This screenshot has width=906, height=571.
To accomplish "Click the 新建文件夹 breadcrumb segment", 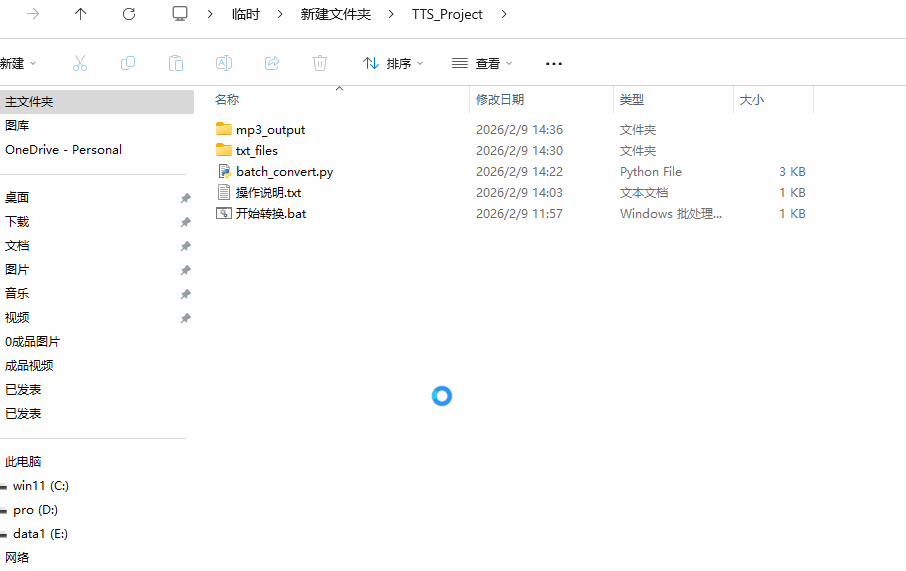I will click(x=336, y=14).
